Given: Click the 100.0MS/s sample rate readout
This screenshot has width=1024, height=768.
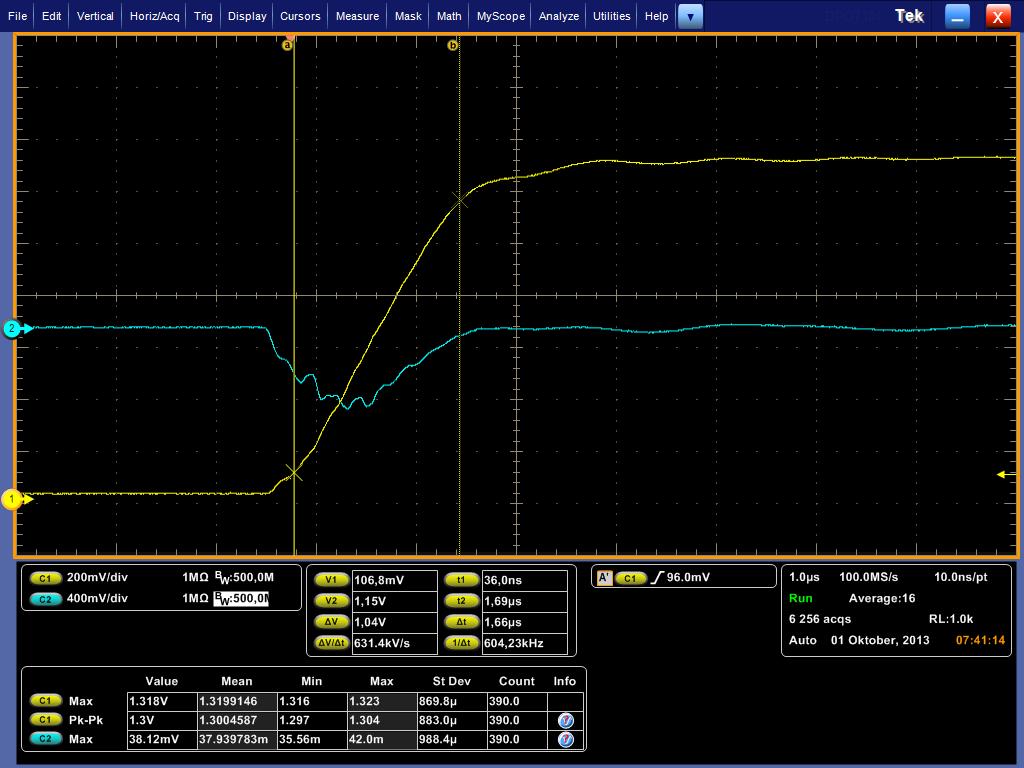Looking at the screenshot, I should click(869, 577).
